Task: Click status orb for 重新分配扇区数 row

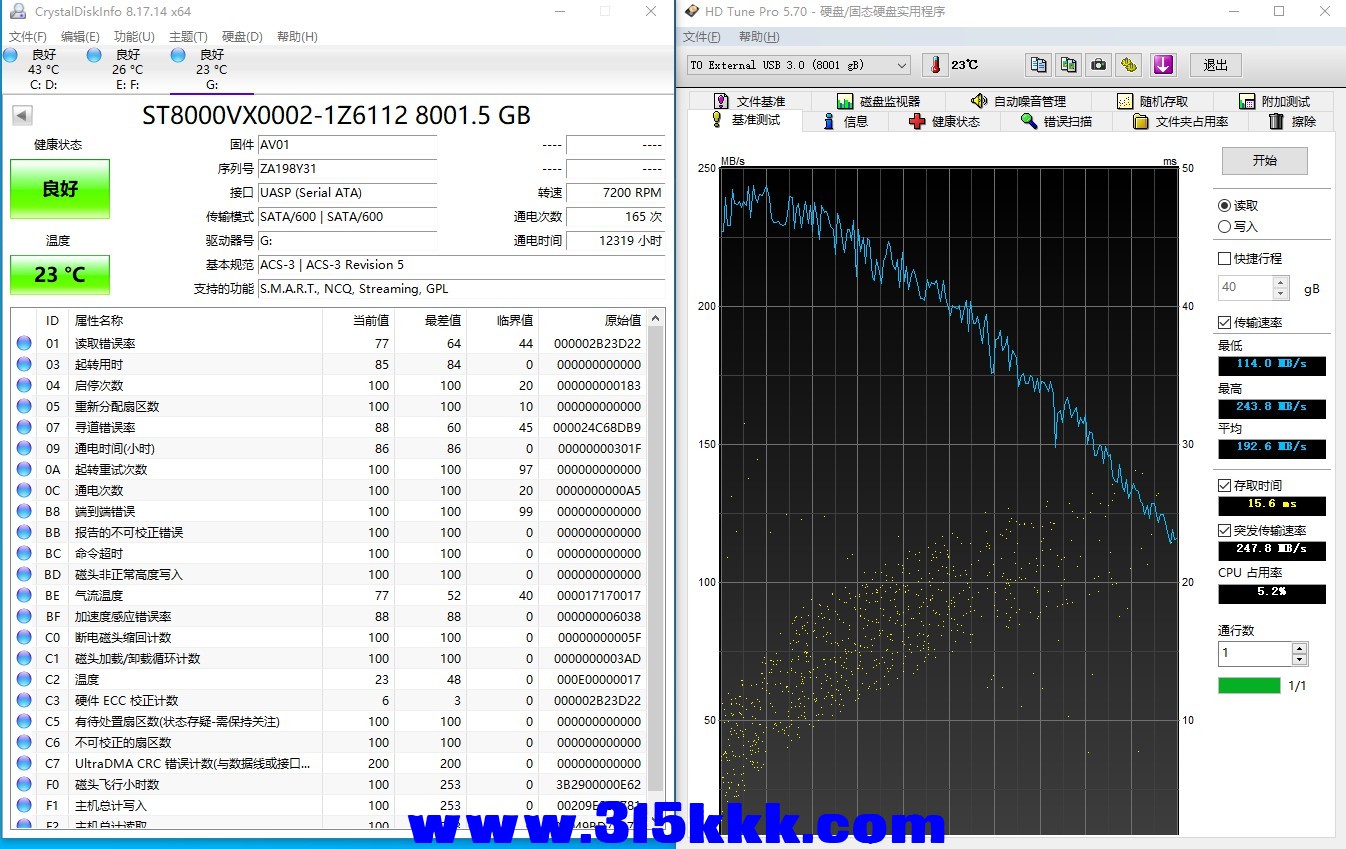Action: (24, 406)
